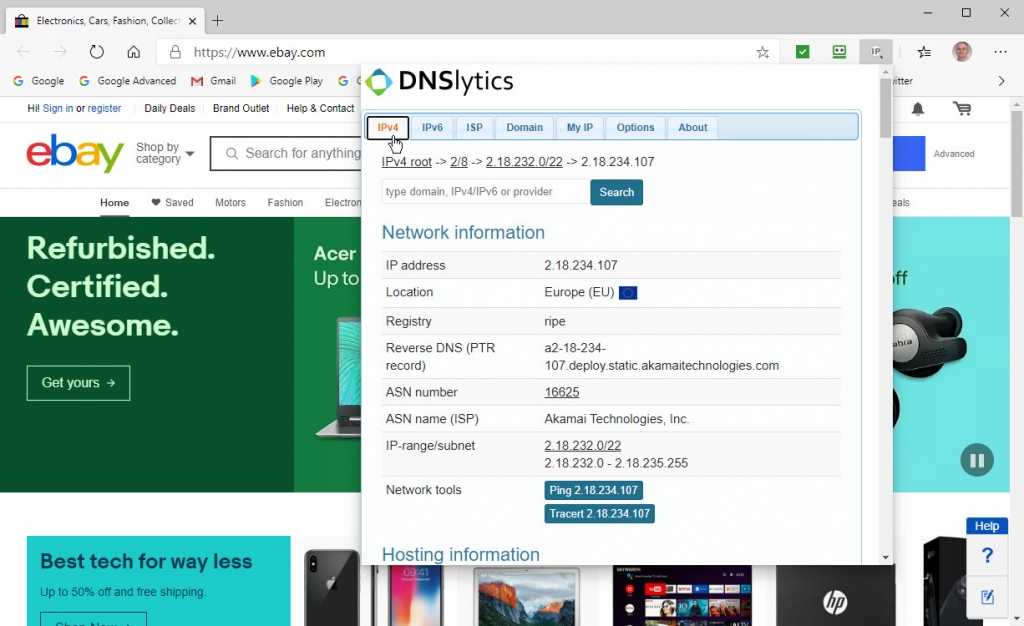
Task: Open the ASN number 16625 link
Action: (x=561, y=392)
